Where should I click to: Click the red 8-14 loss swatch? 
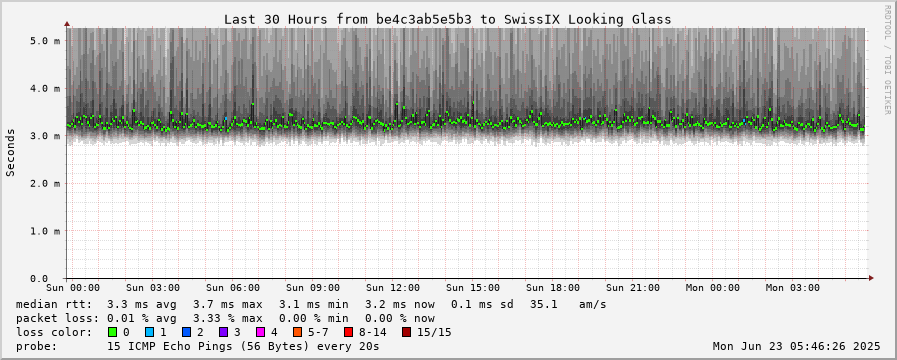(348, 333)
